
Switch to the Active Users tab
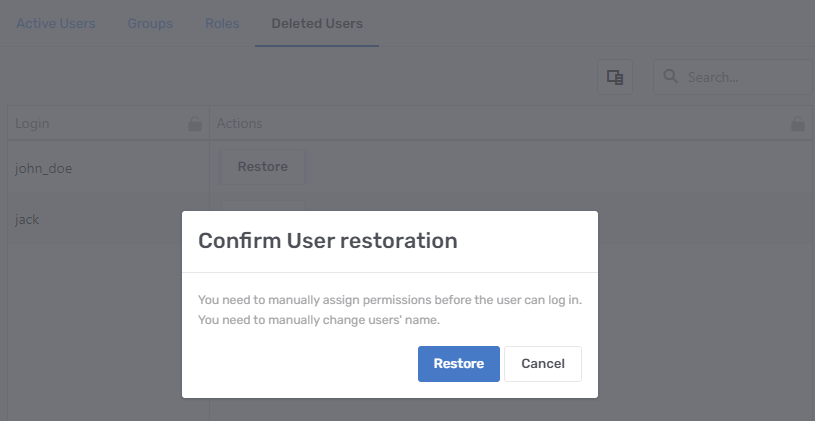coord(56,23)
